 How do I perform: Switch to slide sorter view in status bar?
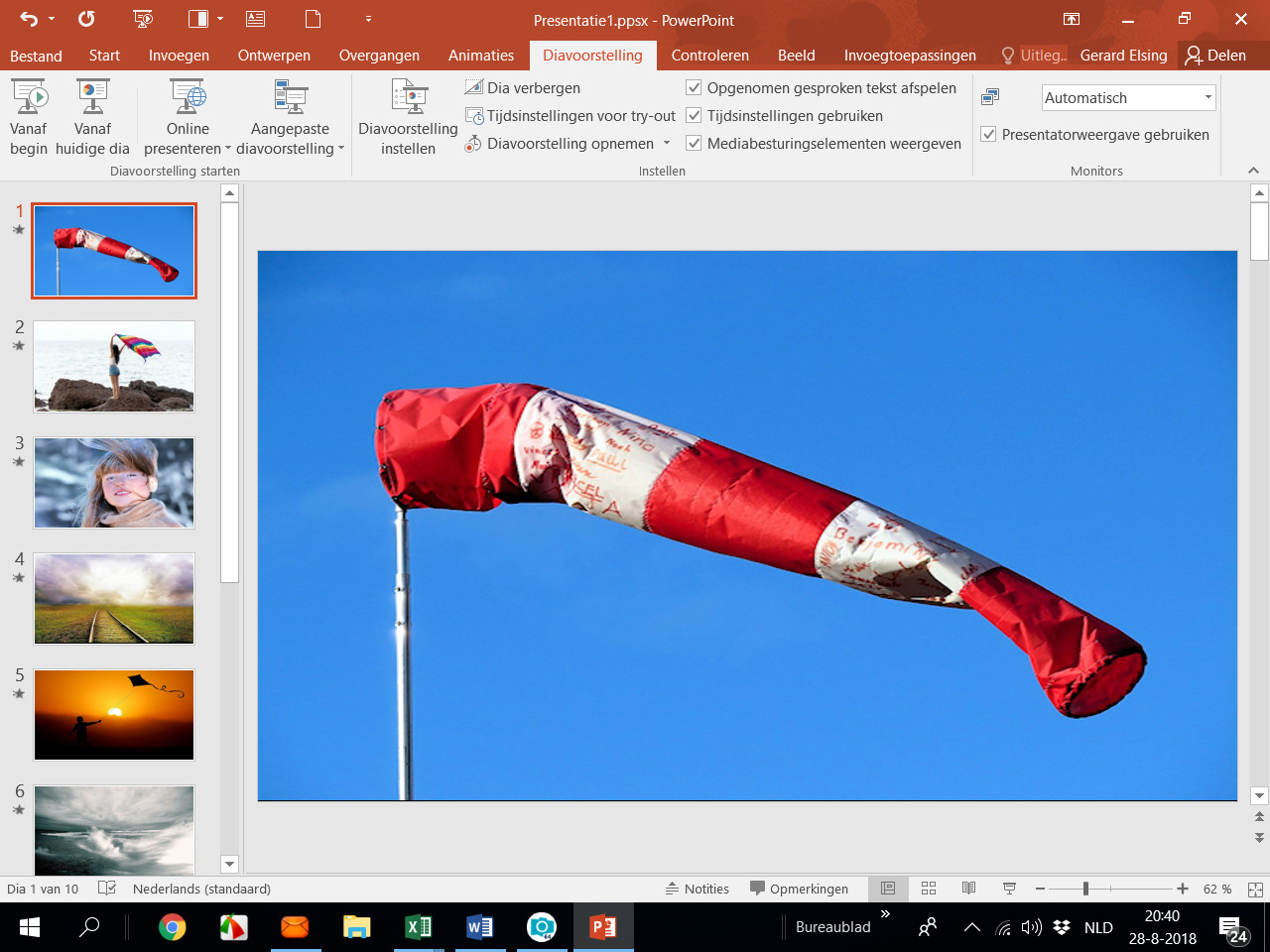point(929,889)
